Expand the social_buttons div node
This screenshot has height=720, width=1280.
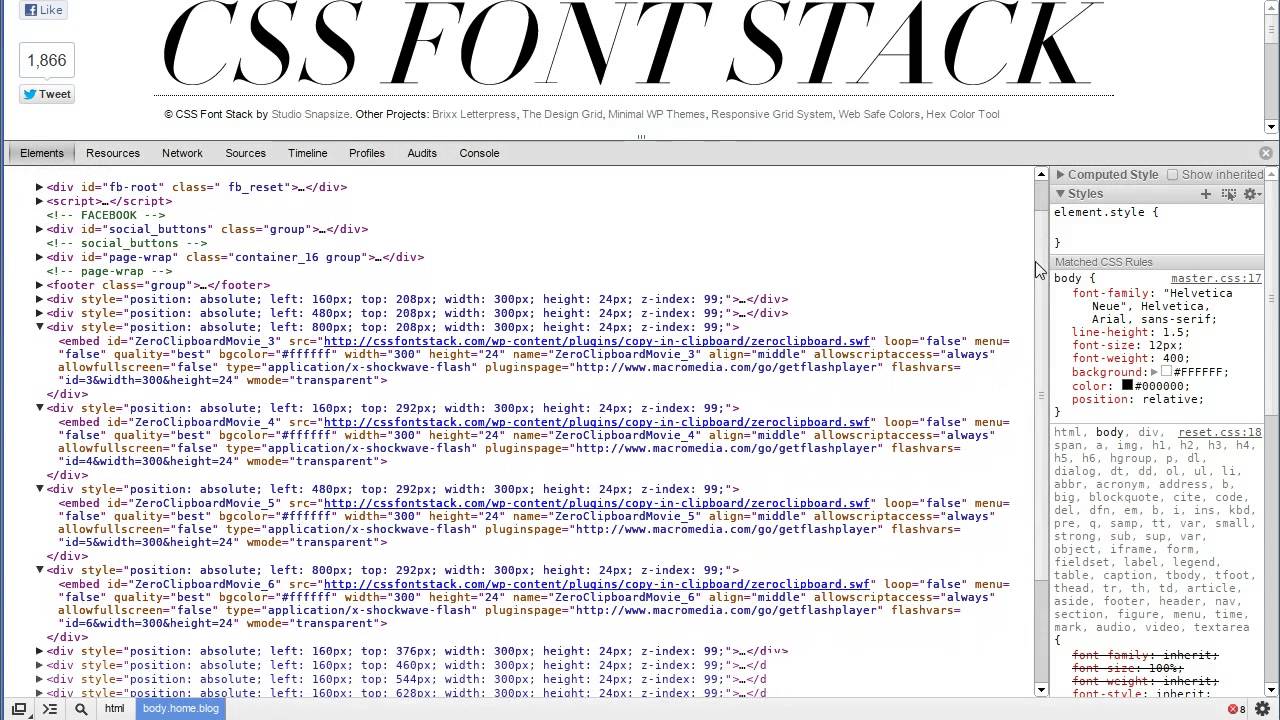[39, 229]
